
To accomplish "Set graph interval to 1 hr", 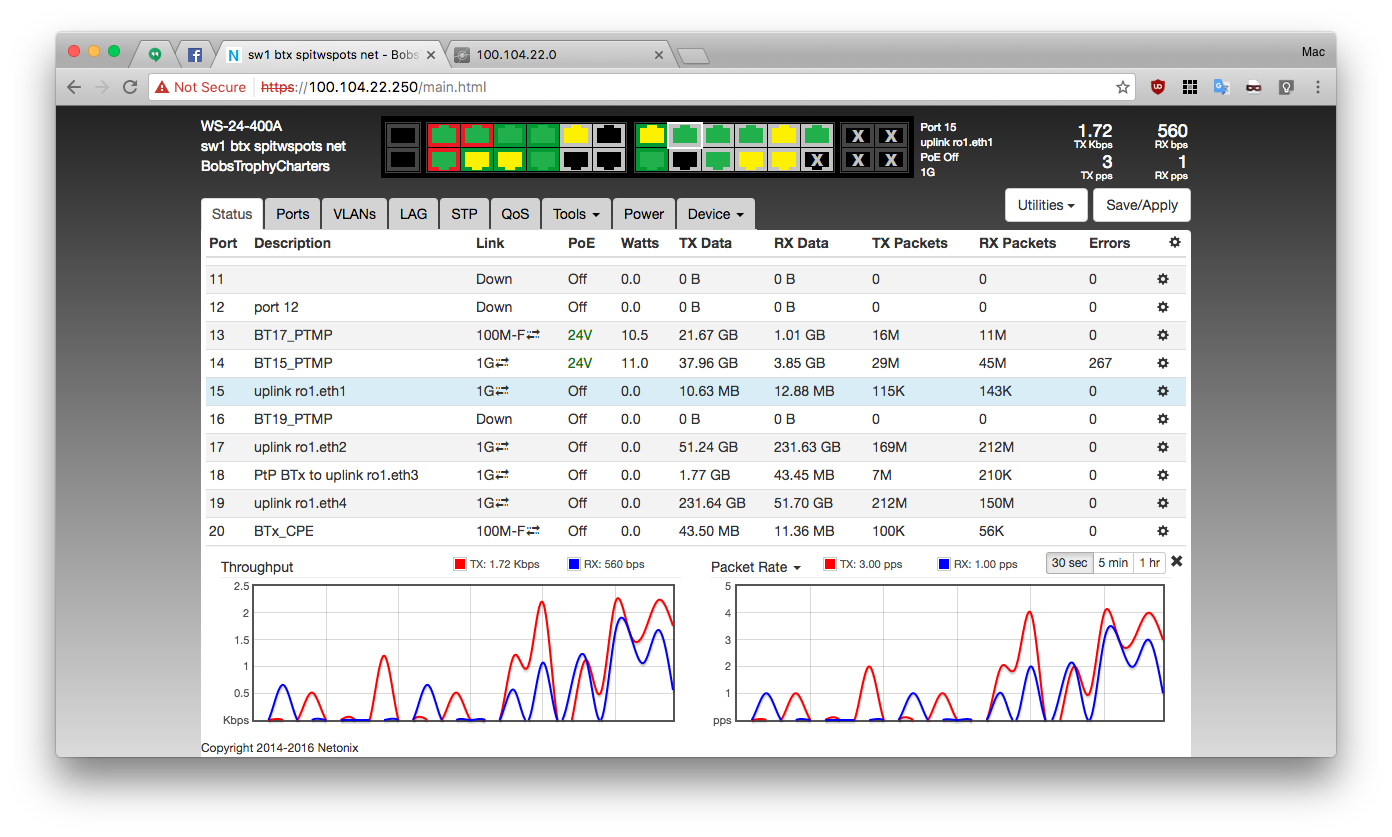I will [1149, 563].
